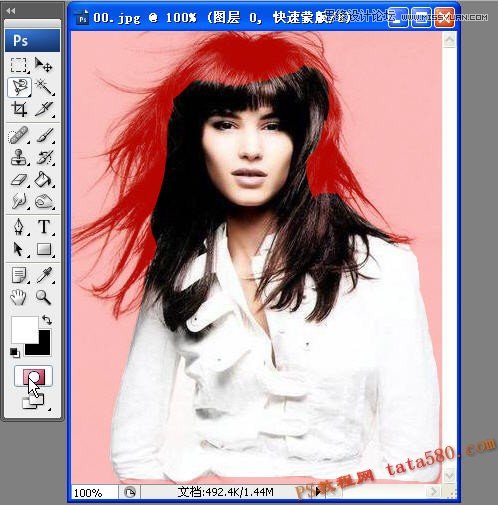Viewport: 498px width, 505px height.
Task: Select the Notes tool
Action: pyautogui.click(x=19, y=275)
